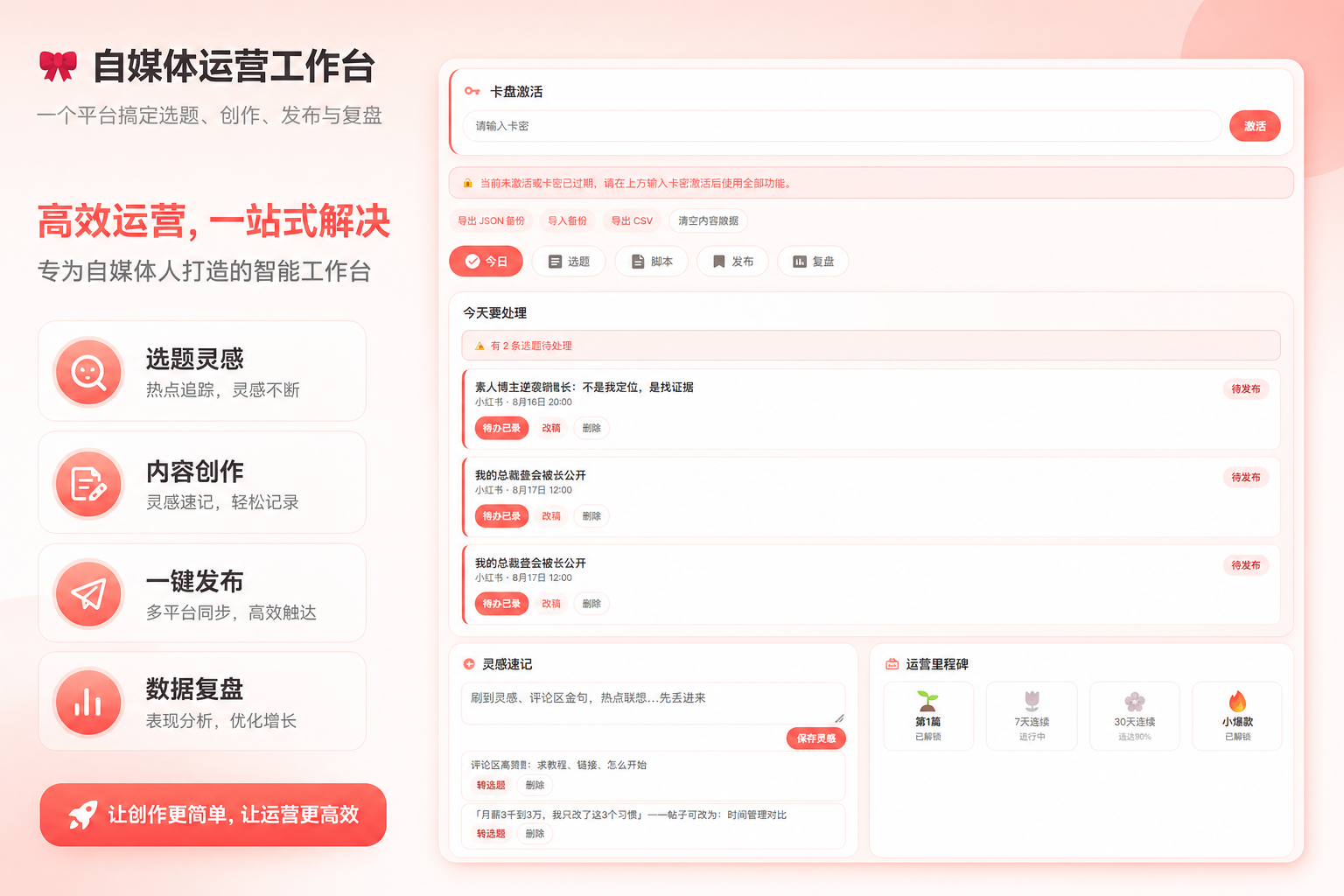Click the 让创作更简单 banner button
The height and width of the screenshot is (896, 1344).
tap(213, 815)
